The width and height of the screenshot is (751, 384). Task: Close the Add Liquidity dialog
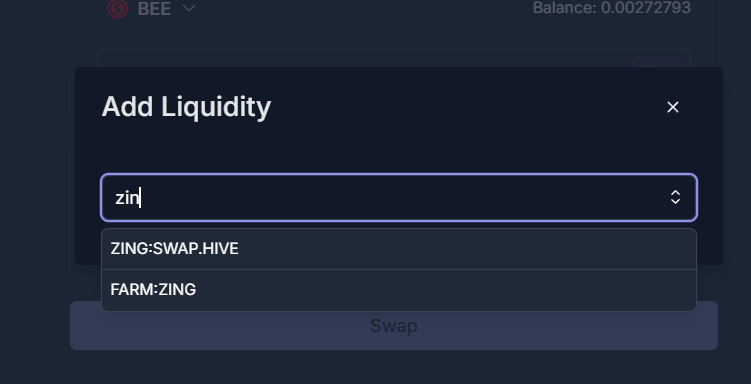pos(672,107)
